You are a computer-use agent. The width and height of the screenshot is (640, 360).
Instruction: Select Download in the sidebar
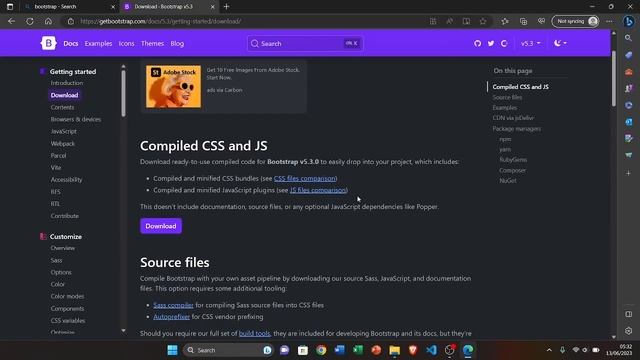coord(64,95)
